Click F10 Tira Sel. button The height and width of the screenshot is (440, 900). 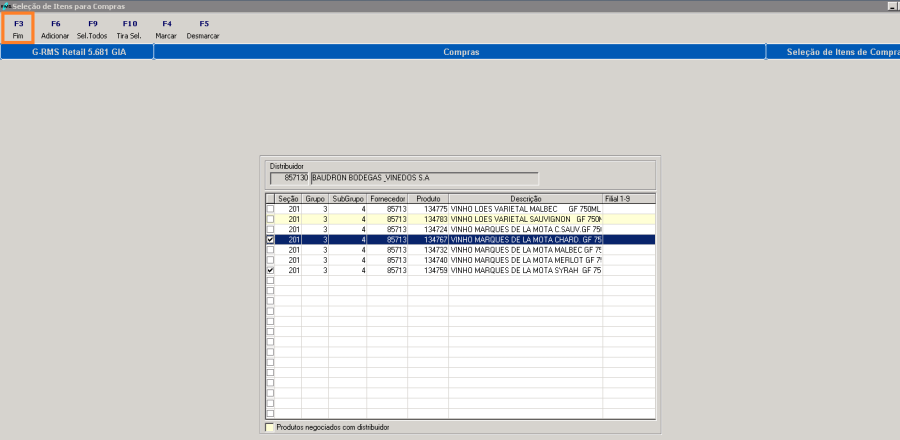(x=130, y=29)
